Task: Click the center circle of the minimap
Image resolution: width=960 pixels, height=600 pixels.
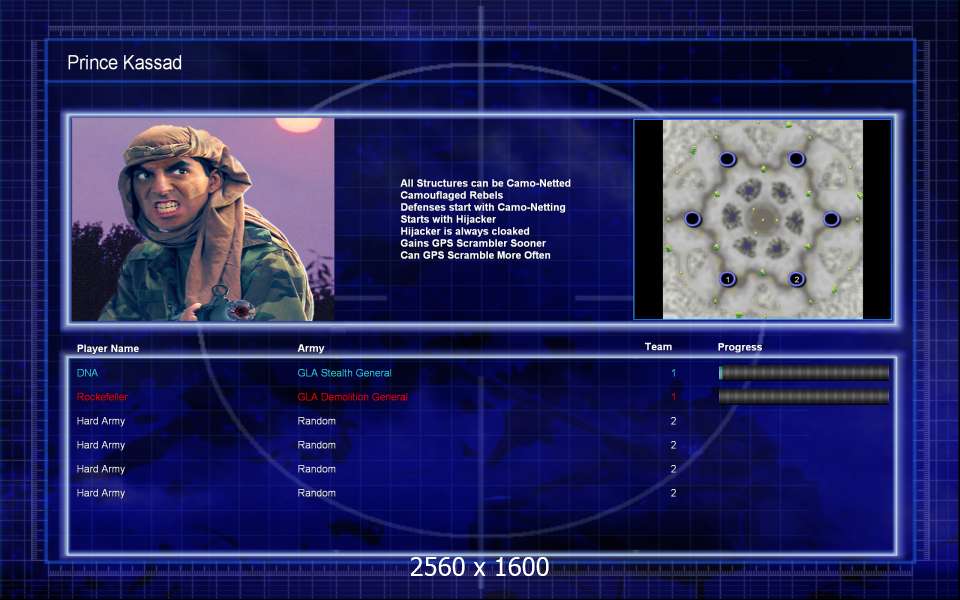Action: coord(762,219)
